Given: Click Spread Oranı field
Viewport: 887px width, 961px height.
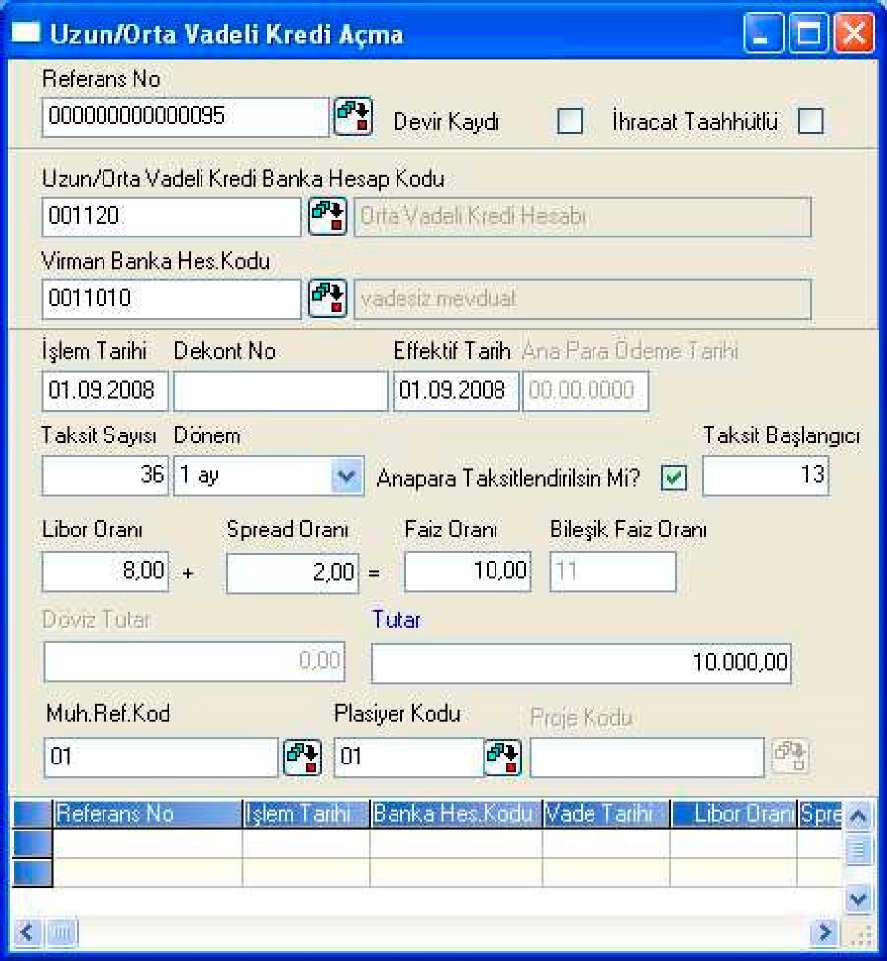Looking at the screenshot, I should (x=292, y=572).
